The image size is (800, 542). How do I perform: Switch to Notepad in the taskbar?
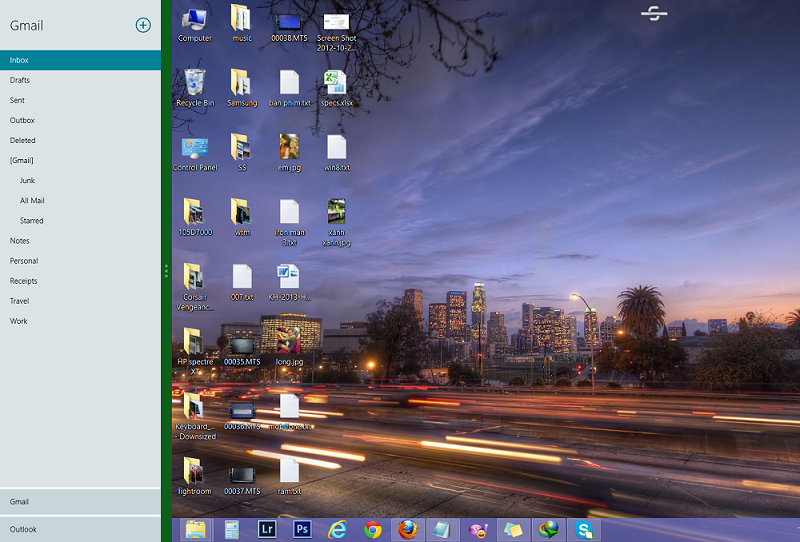pyautogui.click(x=442, y=530)
